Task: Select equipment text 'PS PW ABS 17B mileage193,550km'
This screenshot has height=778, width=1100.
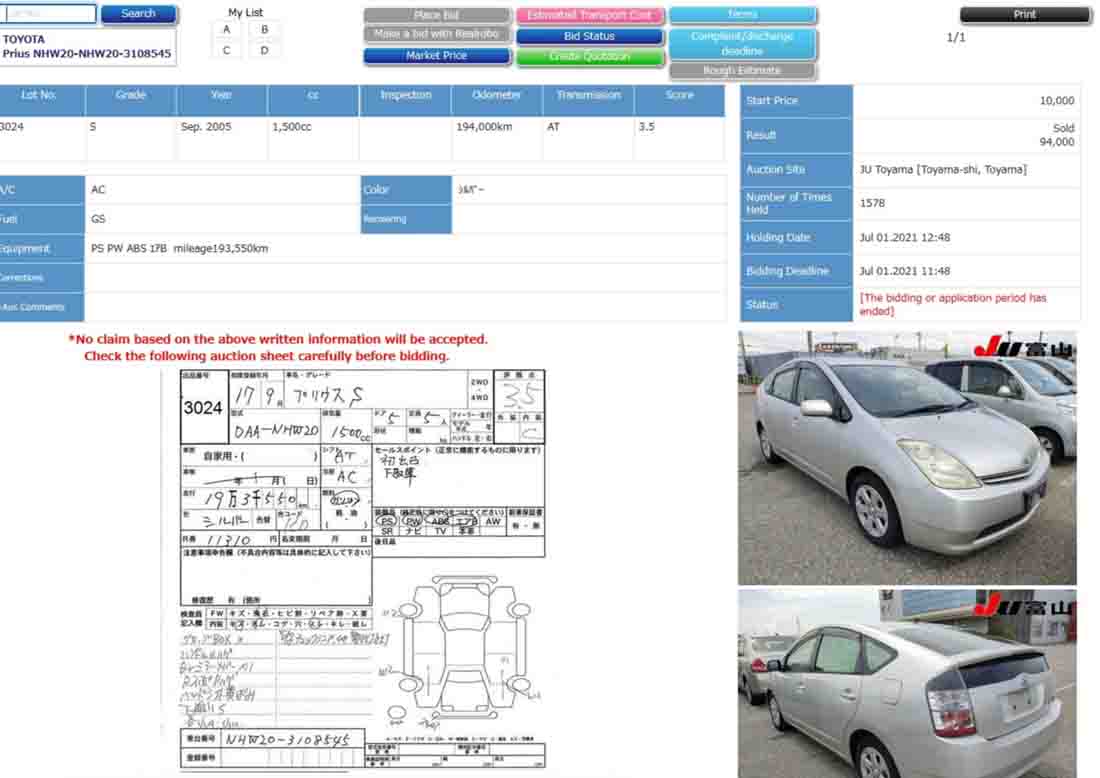Action: click(x=180, y=248)
